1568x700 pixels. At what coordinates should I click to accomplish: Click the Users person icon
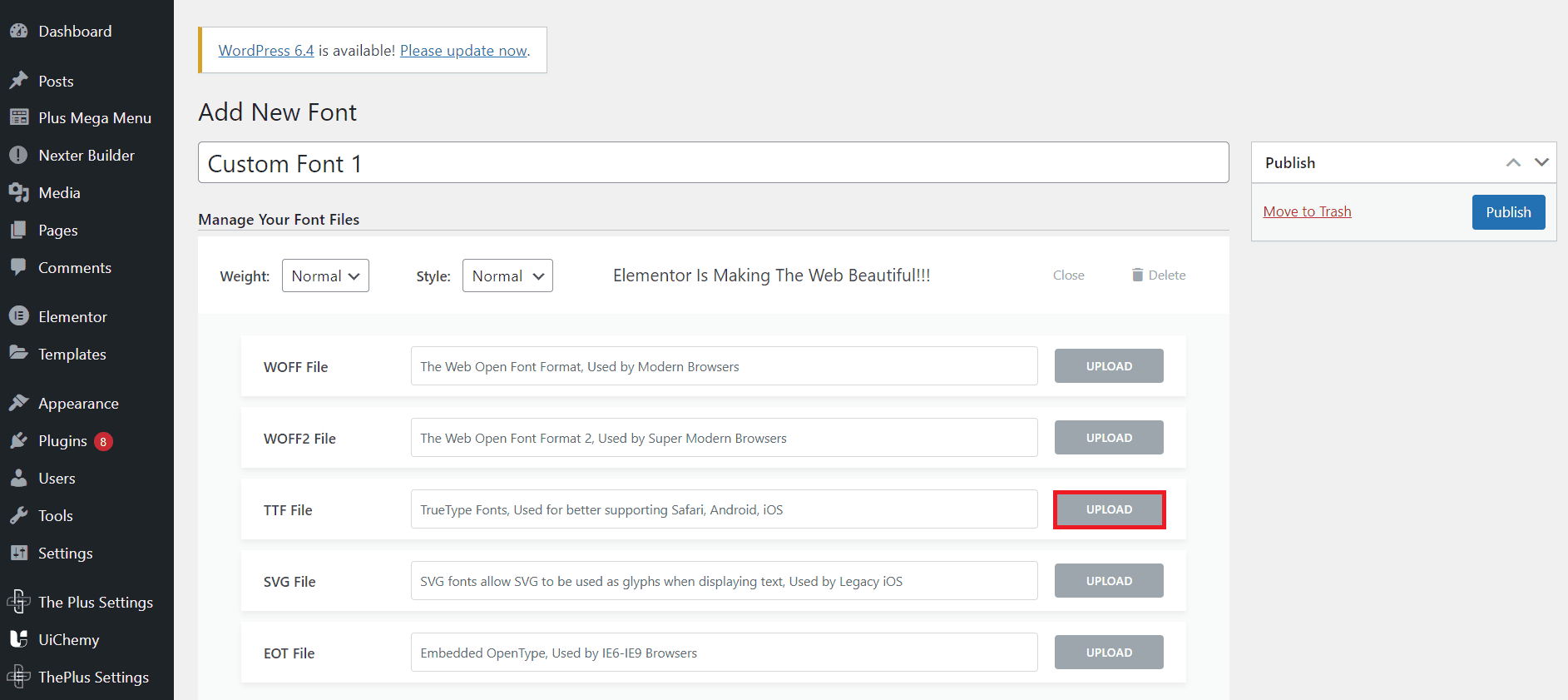click(18, 478)
